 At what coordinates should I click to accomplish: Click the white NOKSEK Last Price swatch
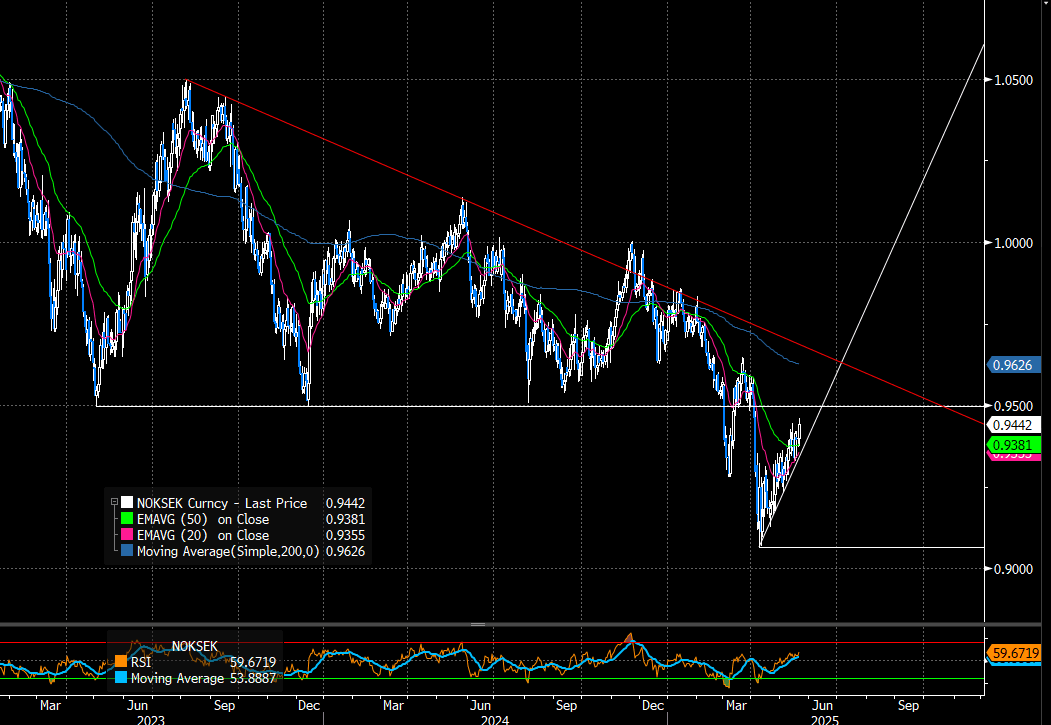[126, 503]
